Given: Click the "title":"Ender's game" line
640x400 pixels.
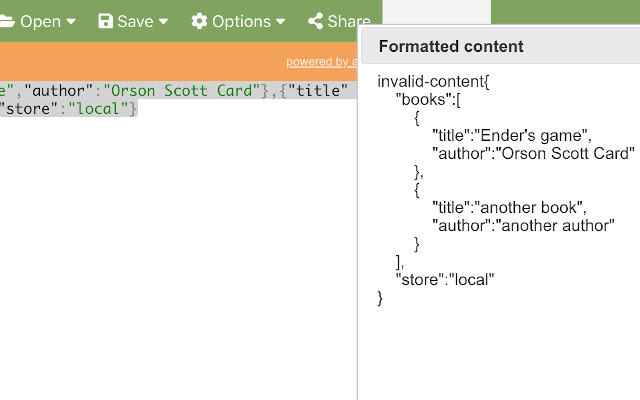Looking at the screenshot, I should (x=512, y=136).
